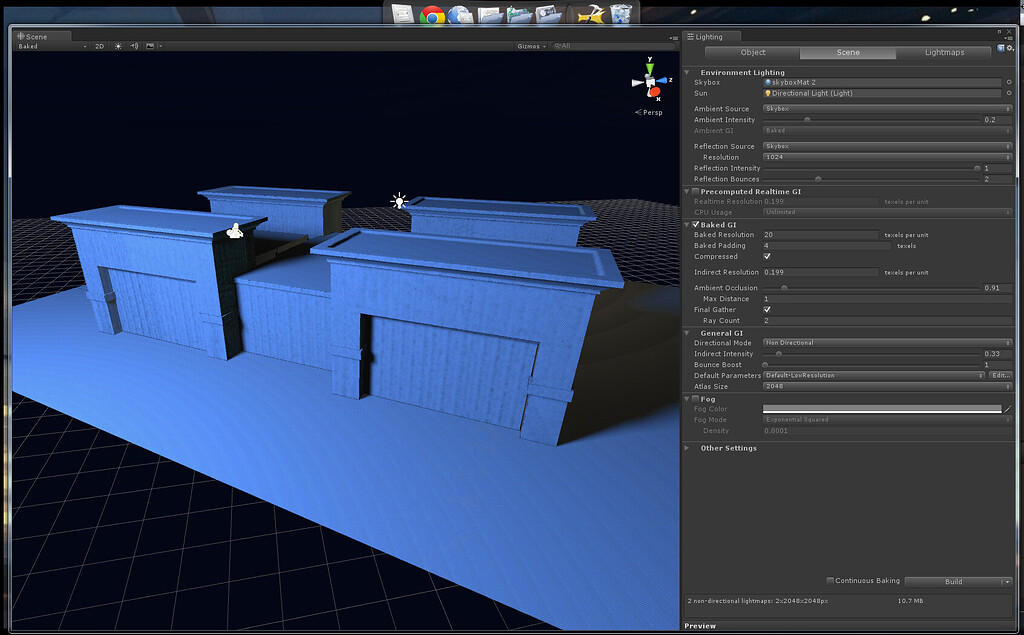This screenshot has height=635, width=1024.
Task: Toggle scene lighting using the sun icon
Action: pos(118,46)
